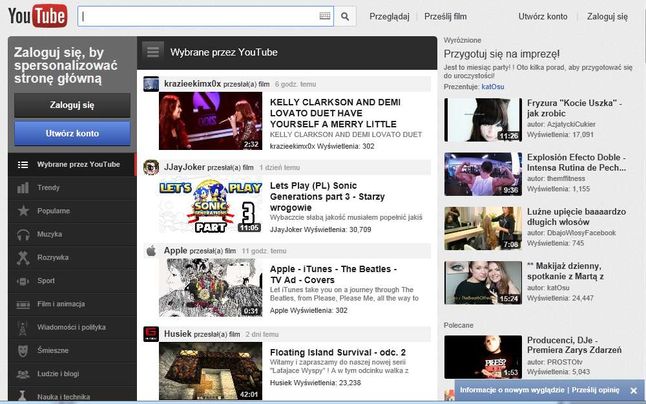Click the Ludzie i blogi people icon
646x404 pixels.
point(23,374)
